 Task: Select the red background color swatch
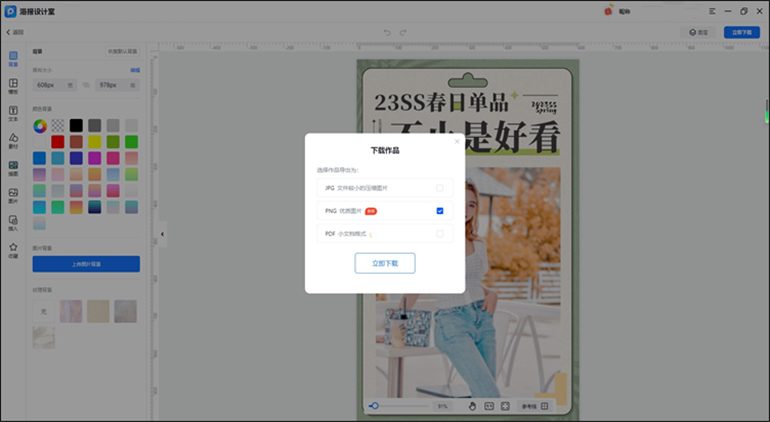pos(58,142)
